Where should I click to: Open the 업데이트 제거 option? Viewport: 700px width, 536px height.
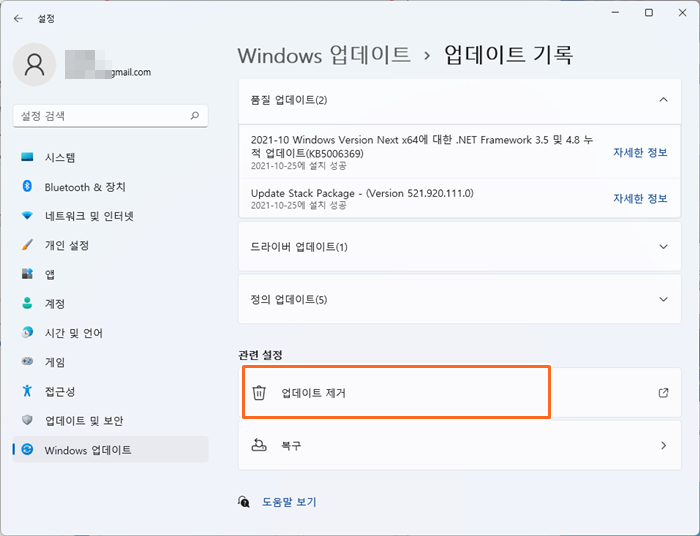(x=460, y=393)
